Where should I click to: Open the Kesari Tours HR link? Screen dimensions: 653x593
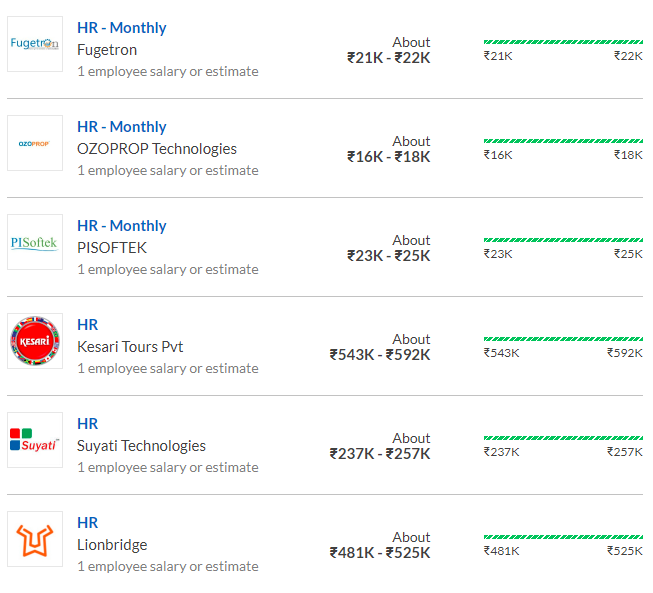pyautogui.click(x=88, y=325)
